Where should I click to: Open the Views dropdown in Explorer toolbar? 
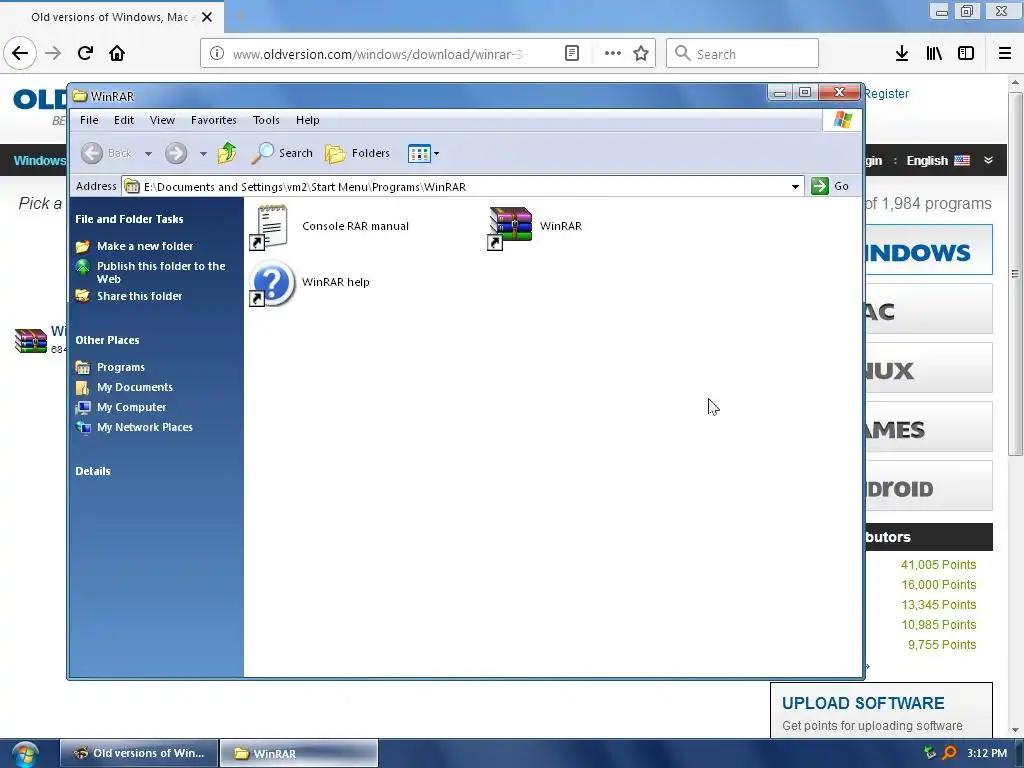point(423,153)
